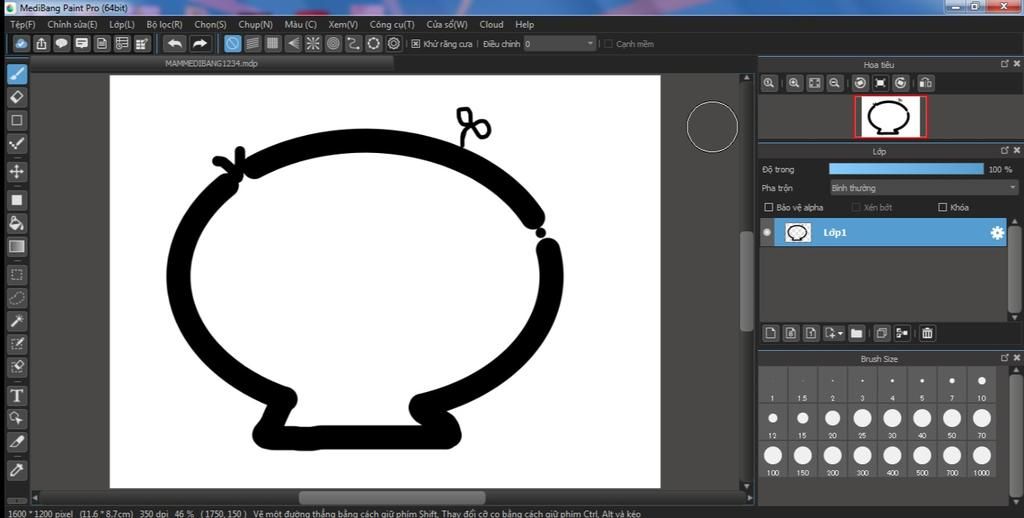Open the Công cụ(T) menu
1024x518 pixels.
[x=392, y=24]
